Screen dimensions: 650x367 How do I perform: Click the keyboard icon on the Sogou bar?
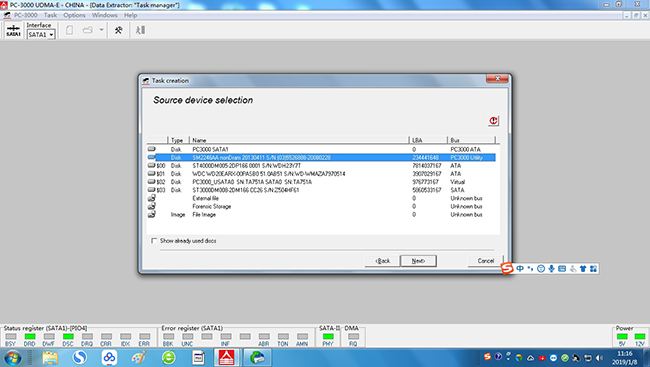tap(562, 269)
